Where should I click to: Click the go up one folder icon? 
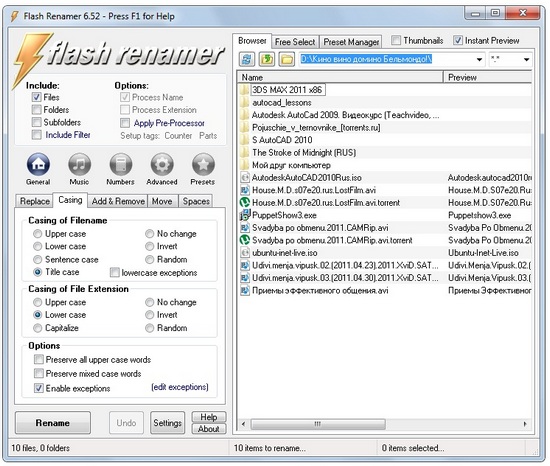click(267, 59)
